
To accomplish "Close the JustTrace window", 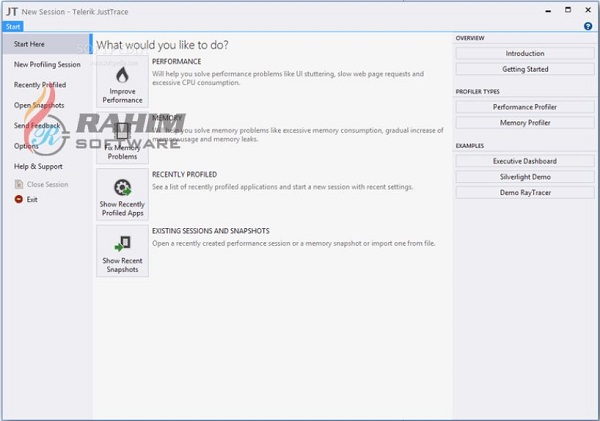I will coord(588,10).
